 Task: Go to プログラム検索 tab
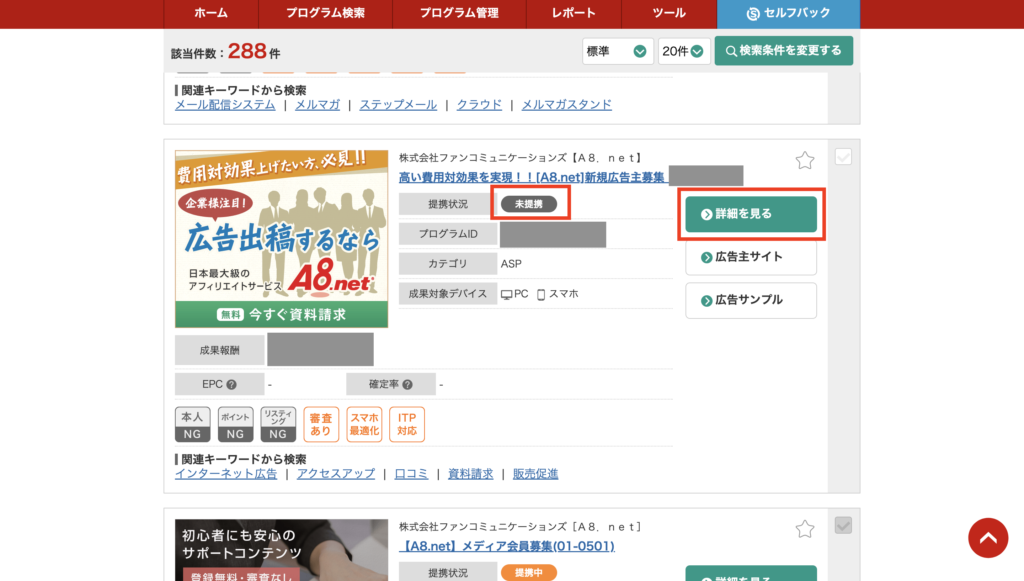[325, 13]
